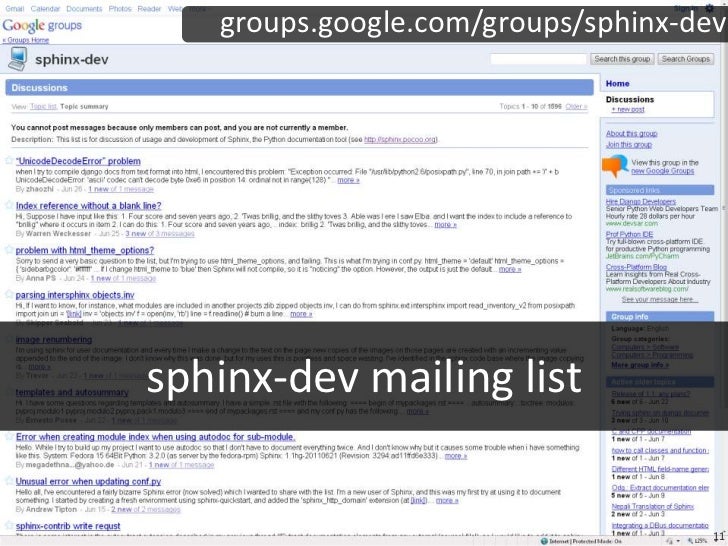Open 1 new of 1 message by Anna PS

(123, 278)
